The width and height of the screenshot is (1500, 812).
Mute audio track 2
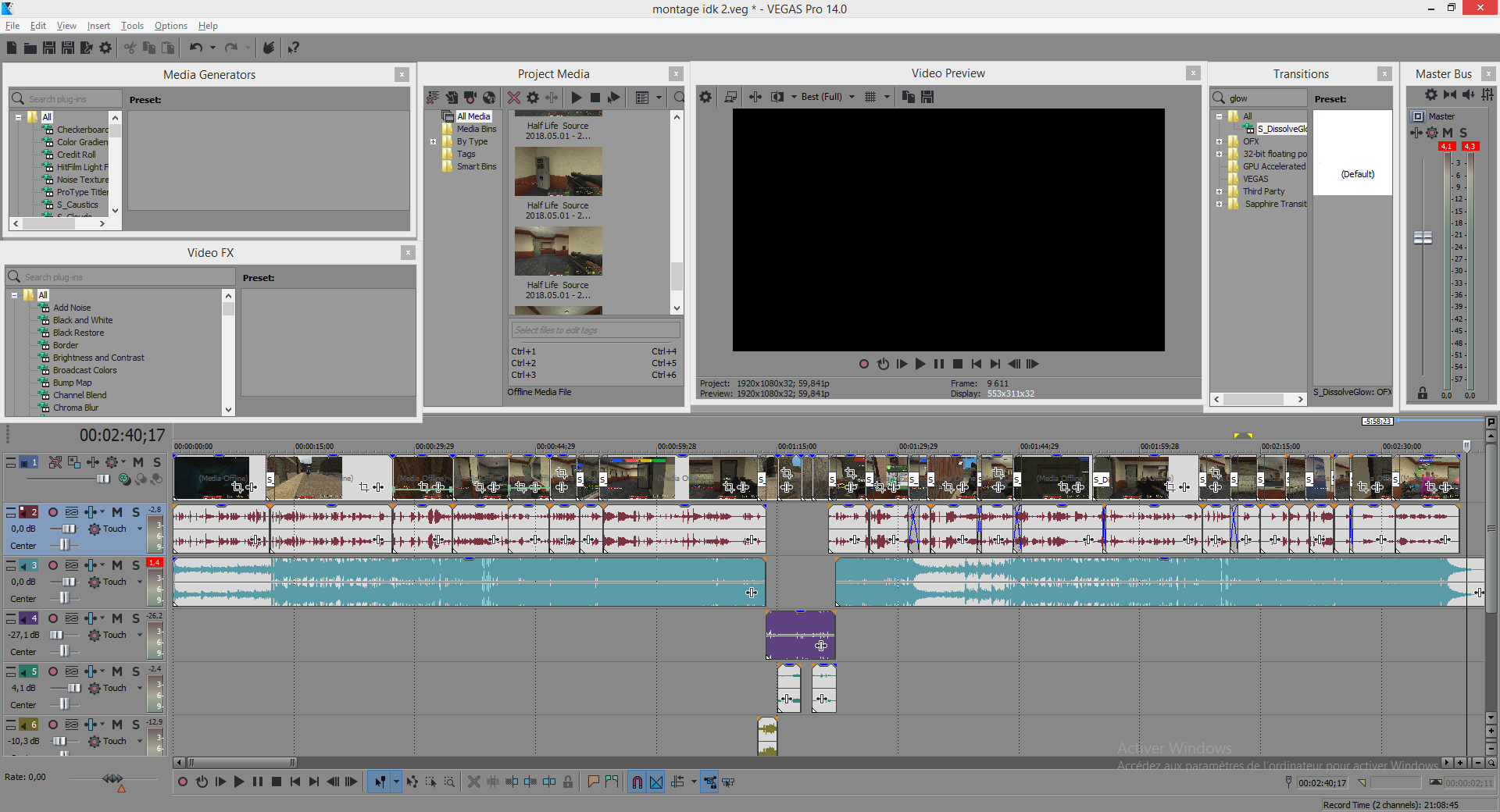(117, 512)
